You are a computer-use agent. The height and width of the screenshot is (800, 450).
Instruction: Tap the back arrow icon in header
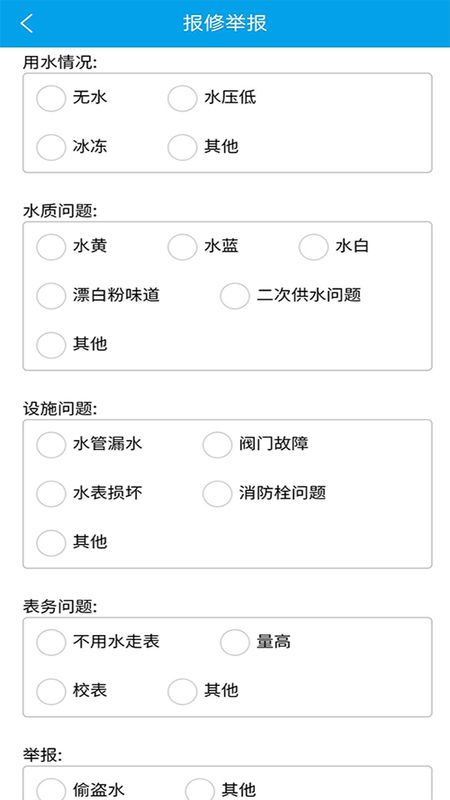click(x=27, y=23)
